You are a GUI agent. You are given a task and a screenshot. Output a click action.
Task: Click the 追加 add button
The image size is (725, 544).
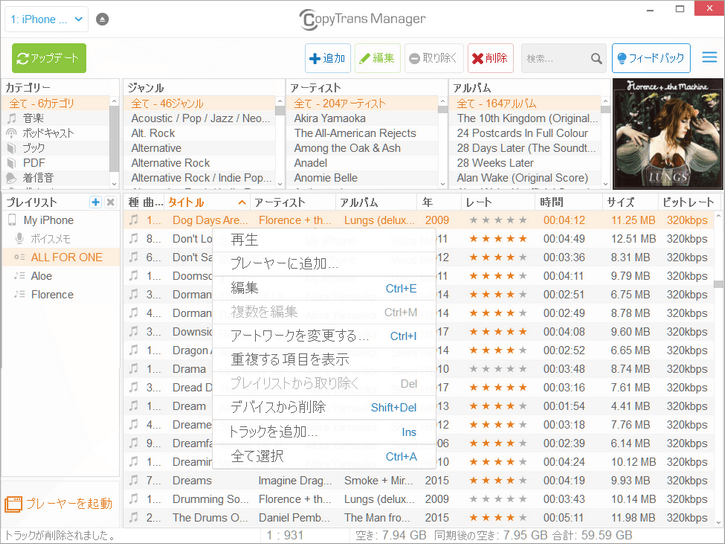click(327, 58)
